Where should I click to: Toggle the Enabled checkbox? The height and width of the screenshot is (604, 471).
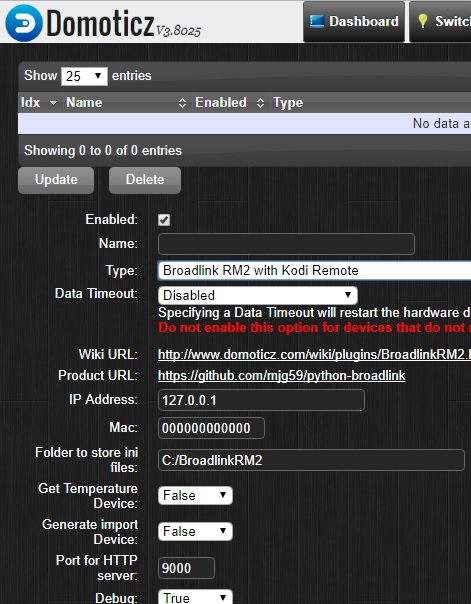click(x=164, y=220)
